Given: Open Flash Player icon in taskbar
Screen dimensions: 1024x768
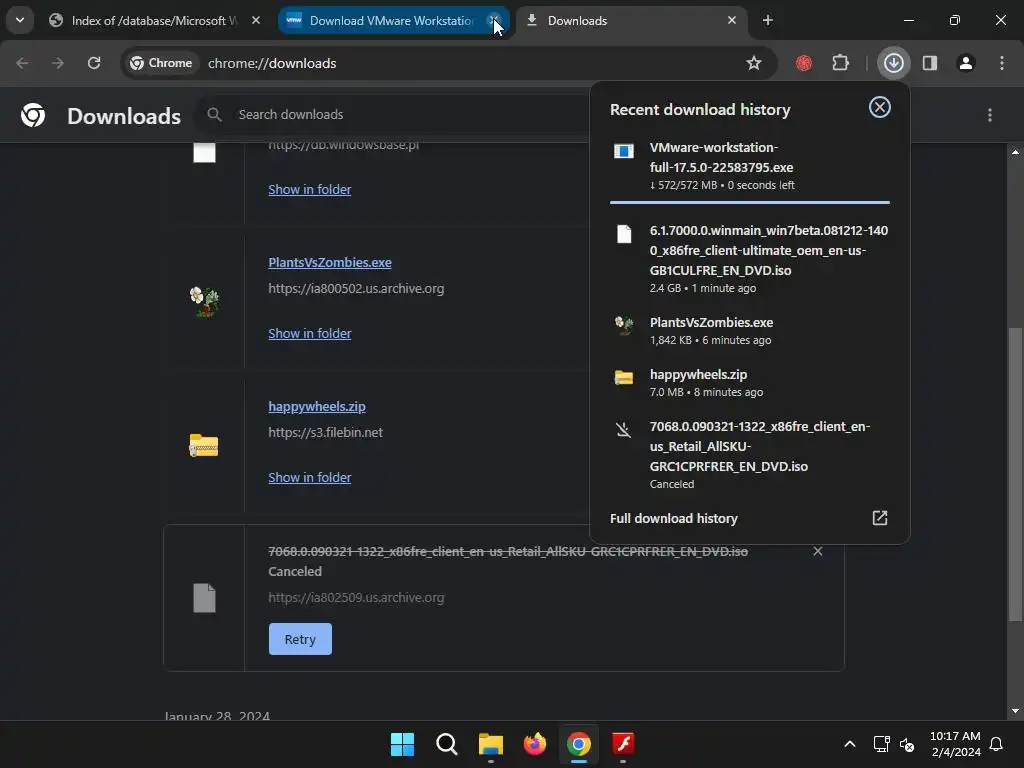Looking at the screenshot, I should pos(623,744).
